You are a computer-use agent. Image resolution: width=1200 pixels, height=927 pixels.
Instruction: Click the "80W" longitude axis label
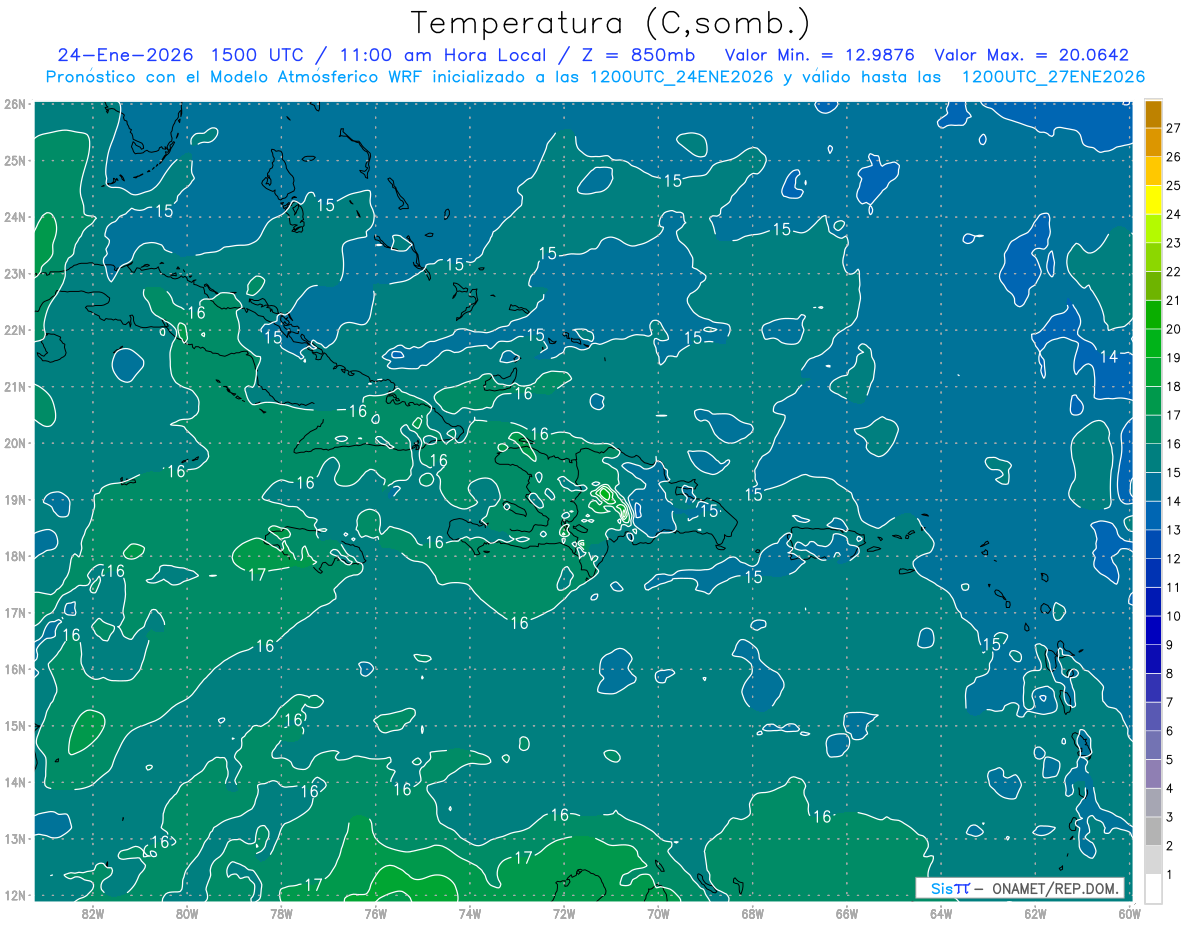[x=187, y=913]
